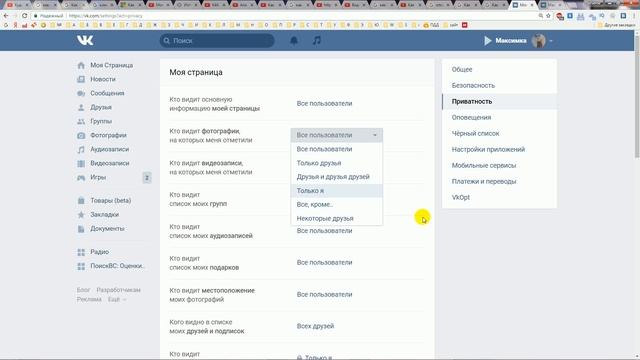This screenshot has height=360, width=640.
Task: Collapse the open photo privacy dropdown header
Action: pyautogui.click(x=337, y=135)
